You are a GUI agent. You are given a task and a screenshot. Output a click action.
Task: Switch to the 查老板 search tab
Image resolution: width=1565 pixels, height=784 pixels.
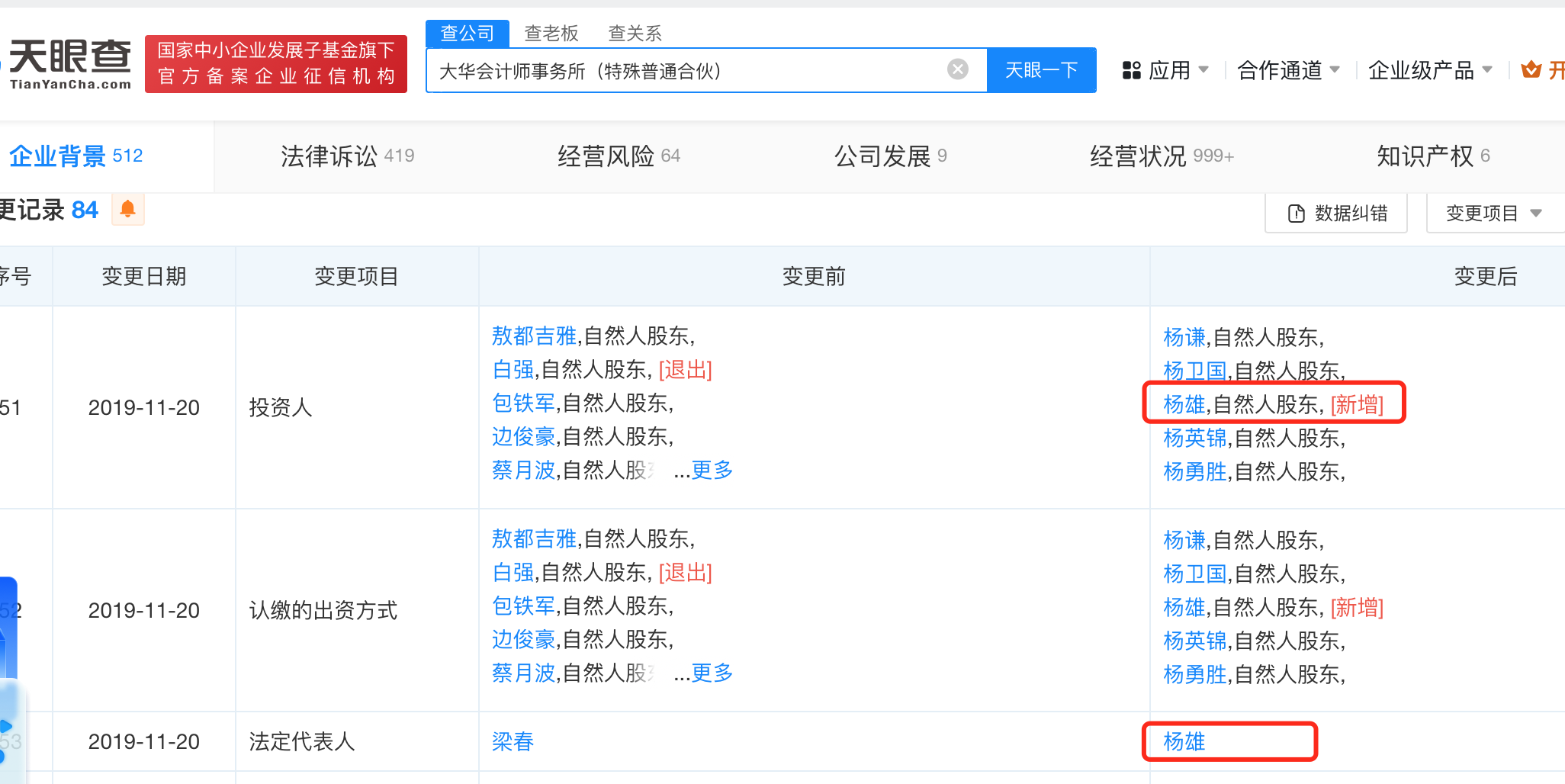point(551,34)
